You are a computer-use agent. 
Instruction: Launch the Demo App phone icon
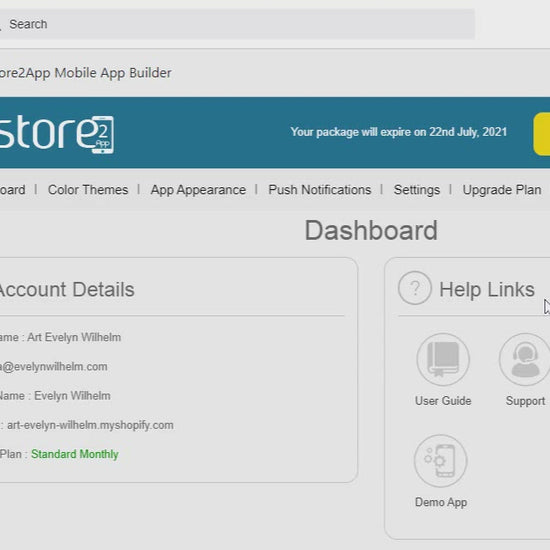pos(441,461)
